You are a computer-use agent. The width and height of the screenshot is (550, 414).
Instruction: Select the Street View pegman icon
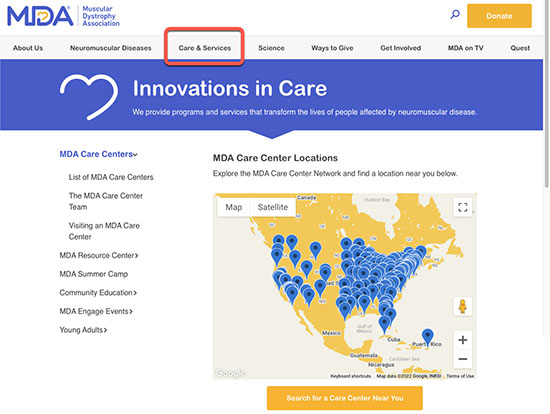[463, 306]
